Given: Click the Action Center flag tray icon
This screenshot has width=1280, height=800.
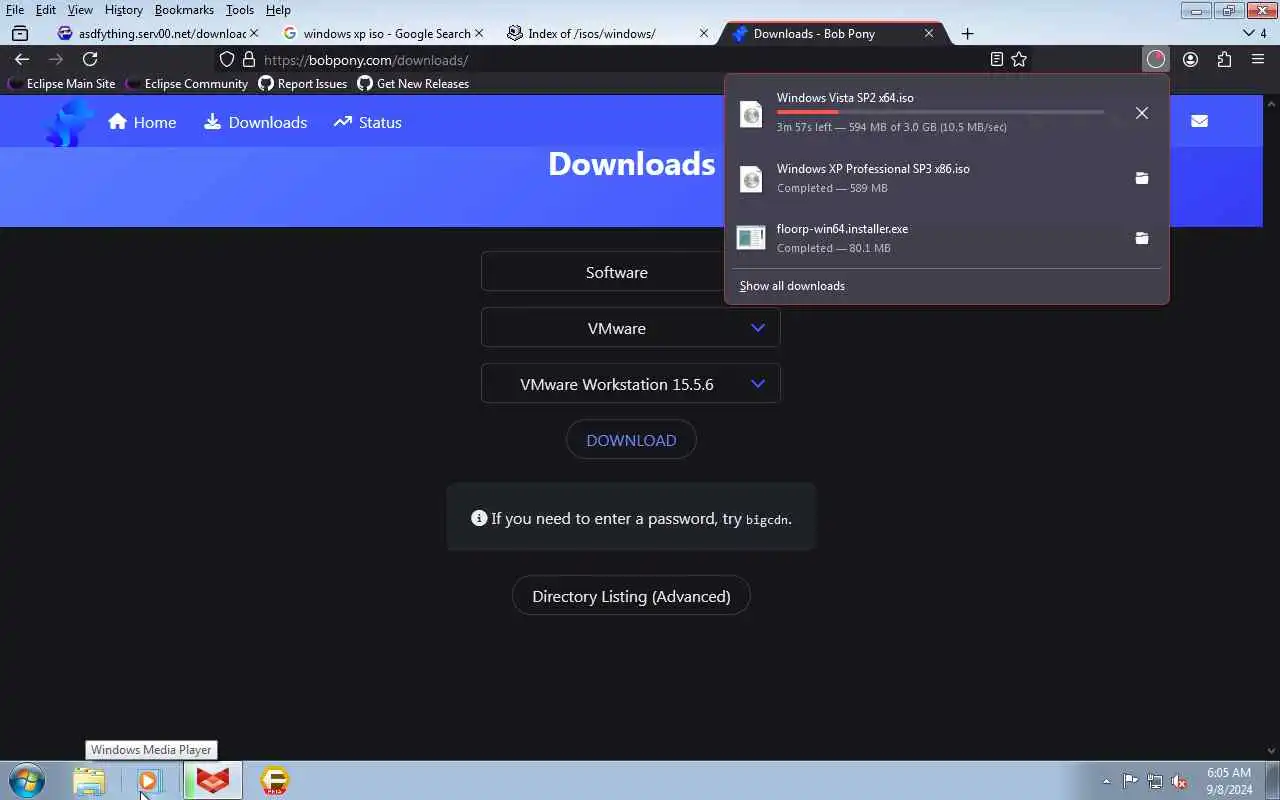Looking at the screenshot, I should tap(1130, 781).
